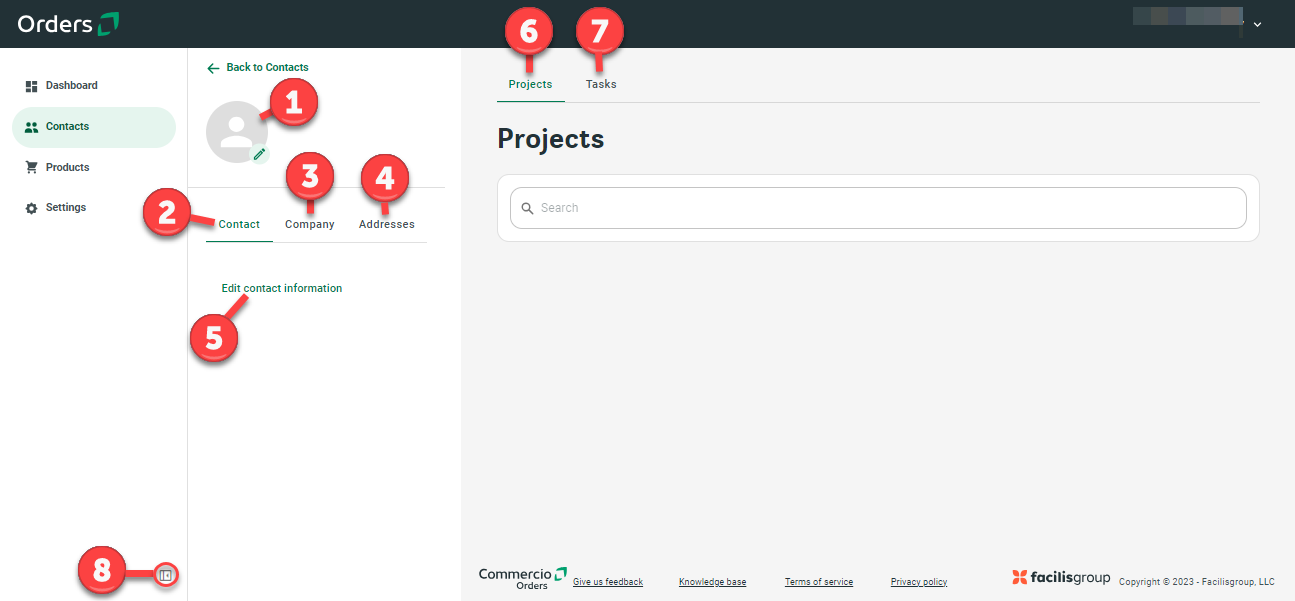
Task: Click the facilisgroup footer logo
Action: pos(1061,577)
